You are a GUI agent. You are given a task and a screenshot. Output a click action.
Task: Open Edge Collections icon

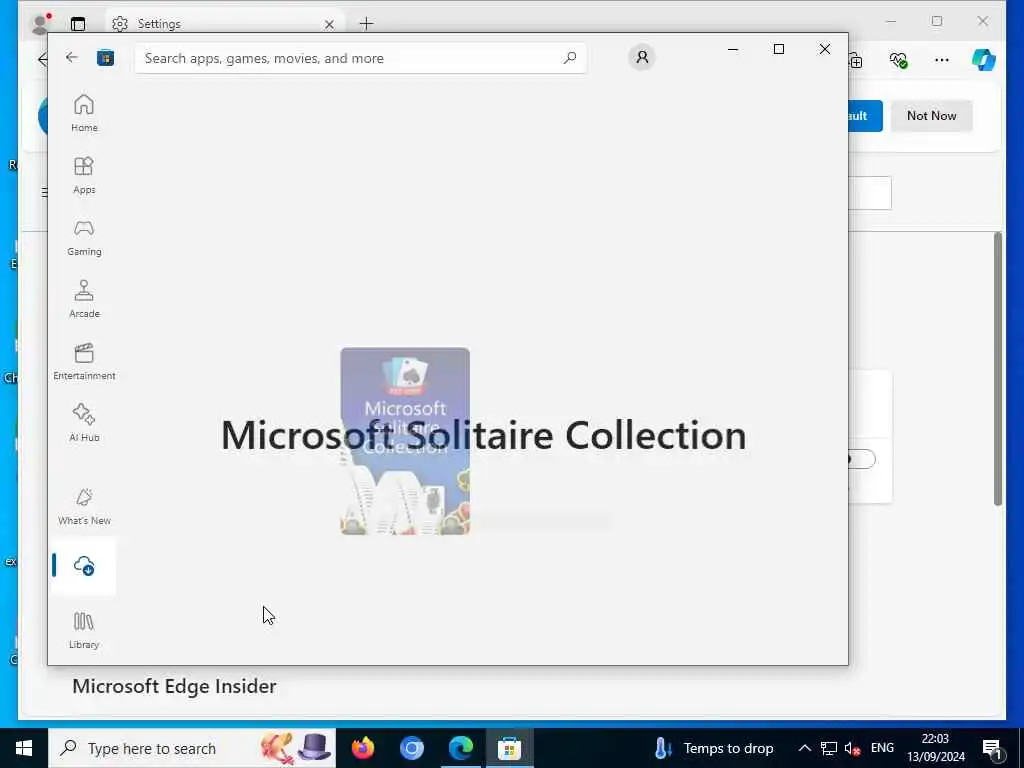(x=856, y=60)
